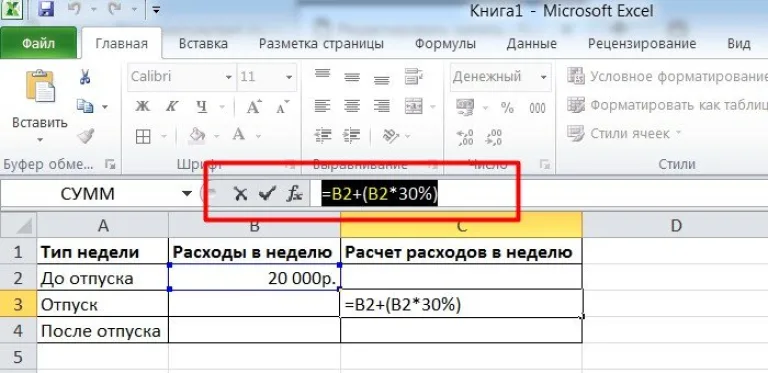
Task: Open the Денежный number format dropdown
Action: click(x=543, y=77)
